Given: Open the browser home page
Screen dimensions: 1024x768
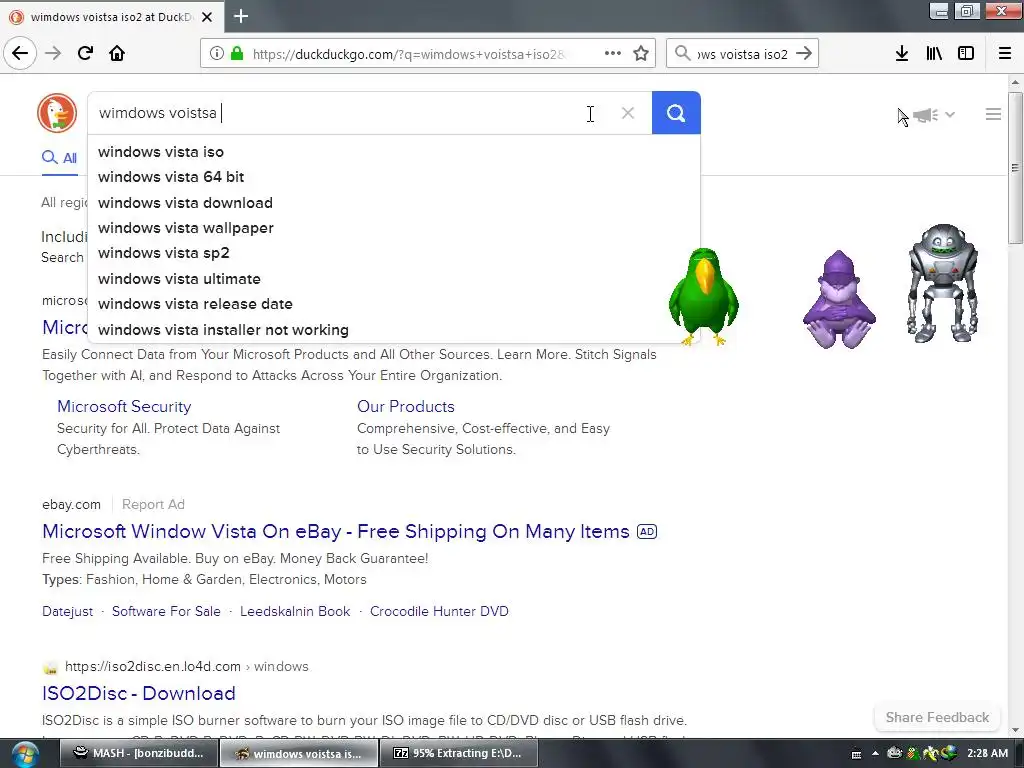Looking at the screenshot, I should (x=117, y=53).
